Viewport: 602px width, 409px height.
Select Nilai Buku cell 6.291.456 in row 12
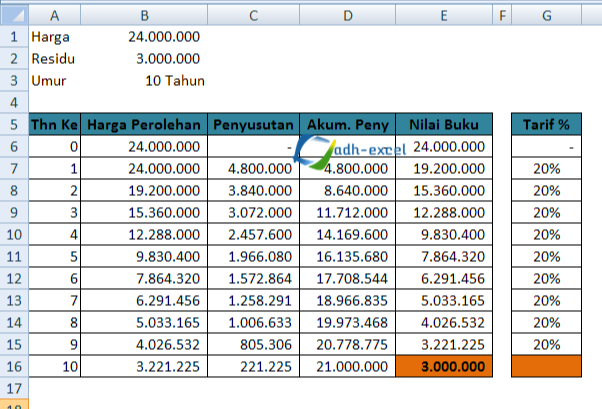pos(444,278)
